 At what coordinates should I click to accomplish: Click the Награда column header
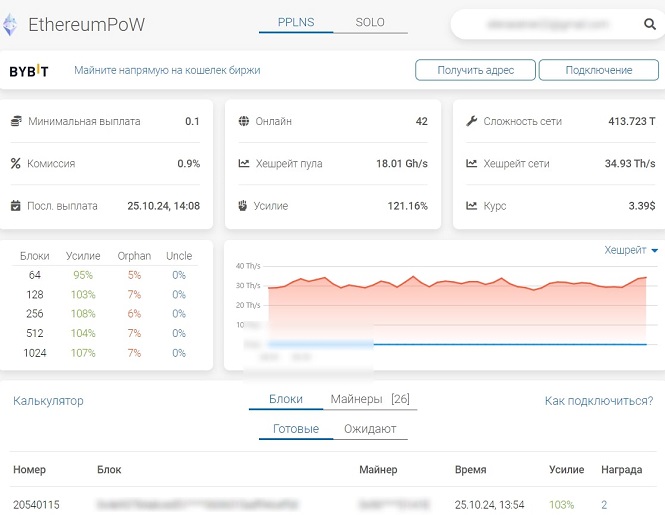pos(621,470)
